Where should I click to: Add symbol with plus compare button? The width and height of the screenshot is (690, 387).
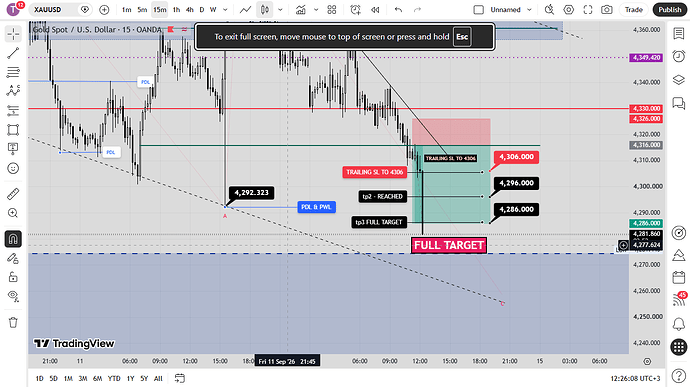pyautogui.click(x=104, y=9)
